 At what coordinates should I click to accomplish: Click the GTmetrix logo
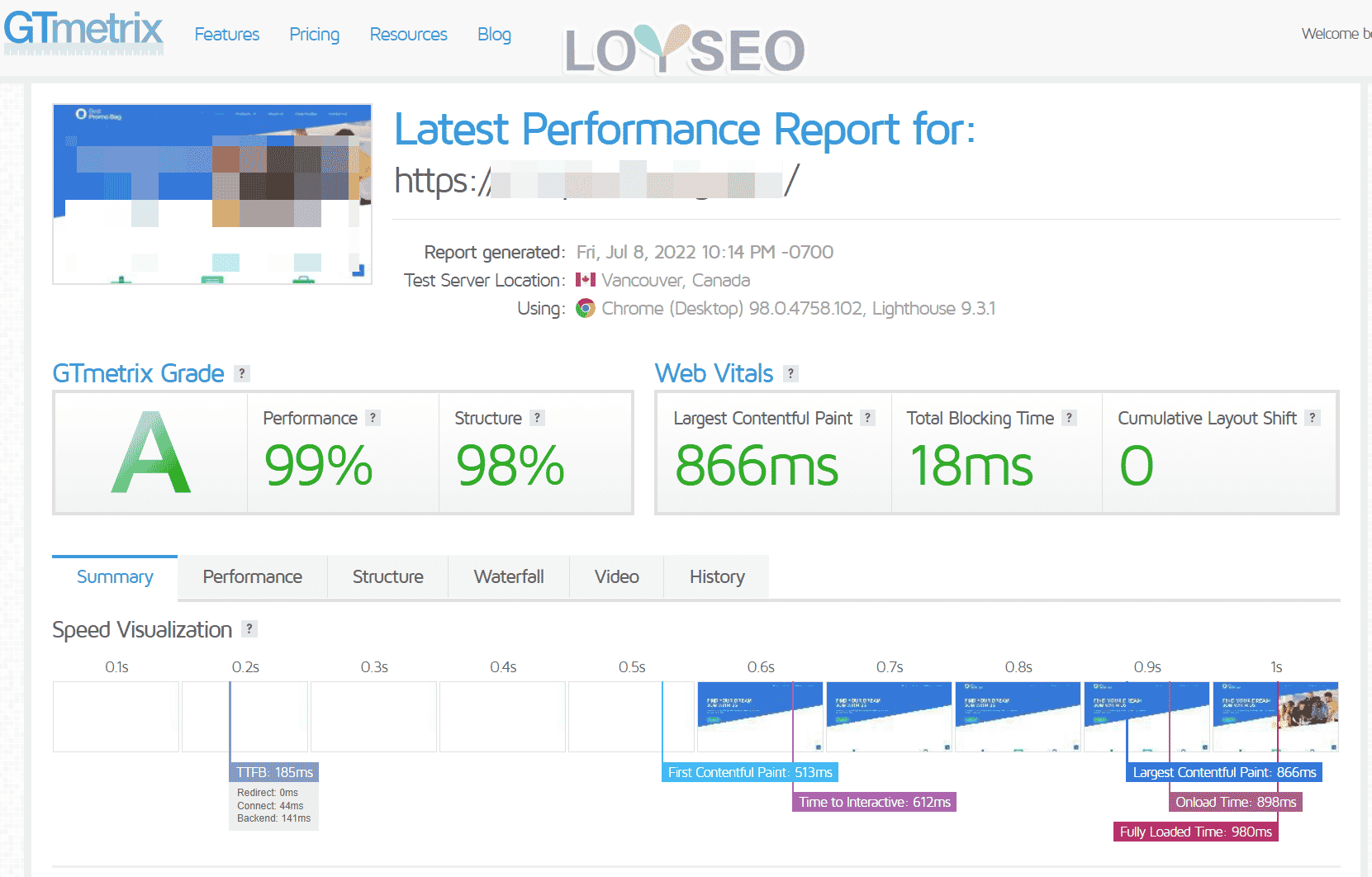click(x=83, y=31)
